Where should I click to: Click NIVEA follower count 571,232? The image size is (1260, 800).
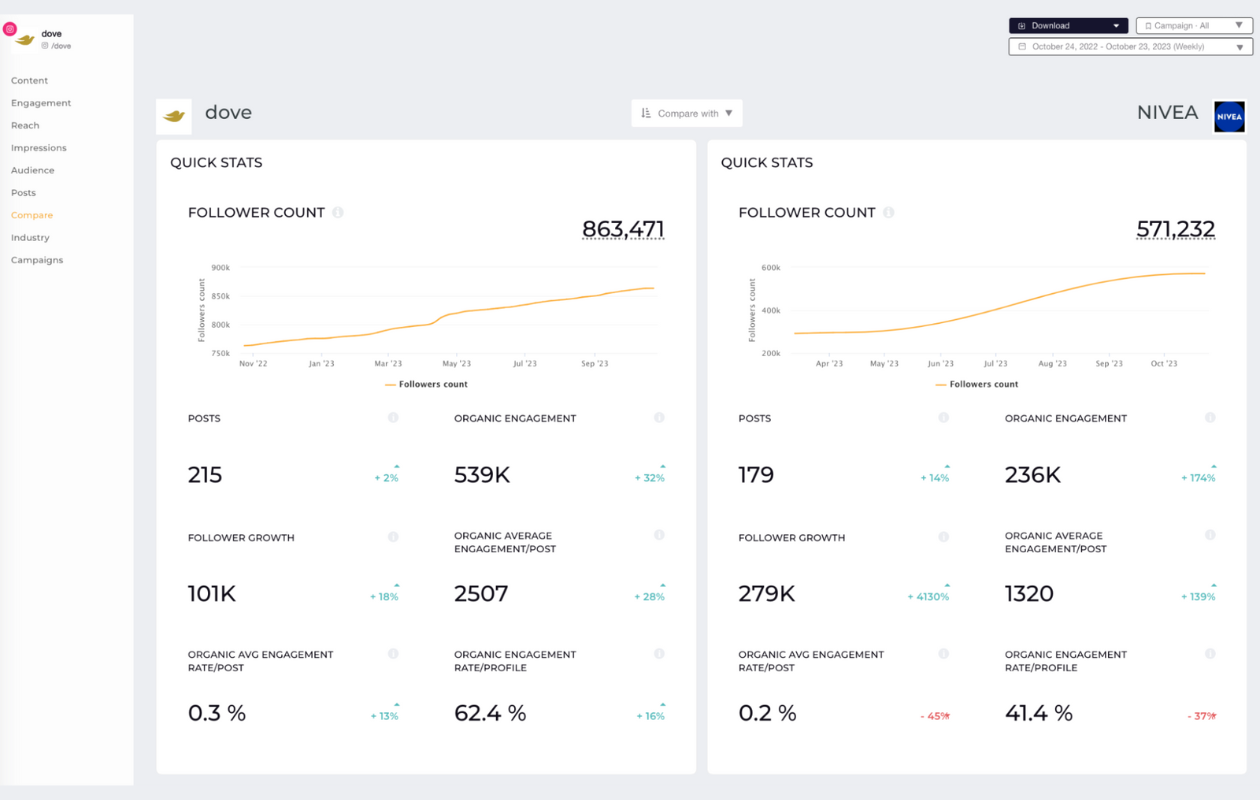[x=1176, y=229]
